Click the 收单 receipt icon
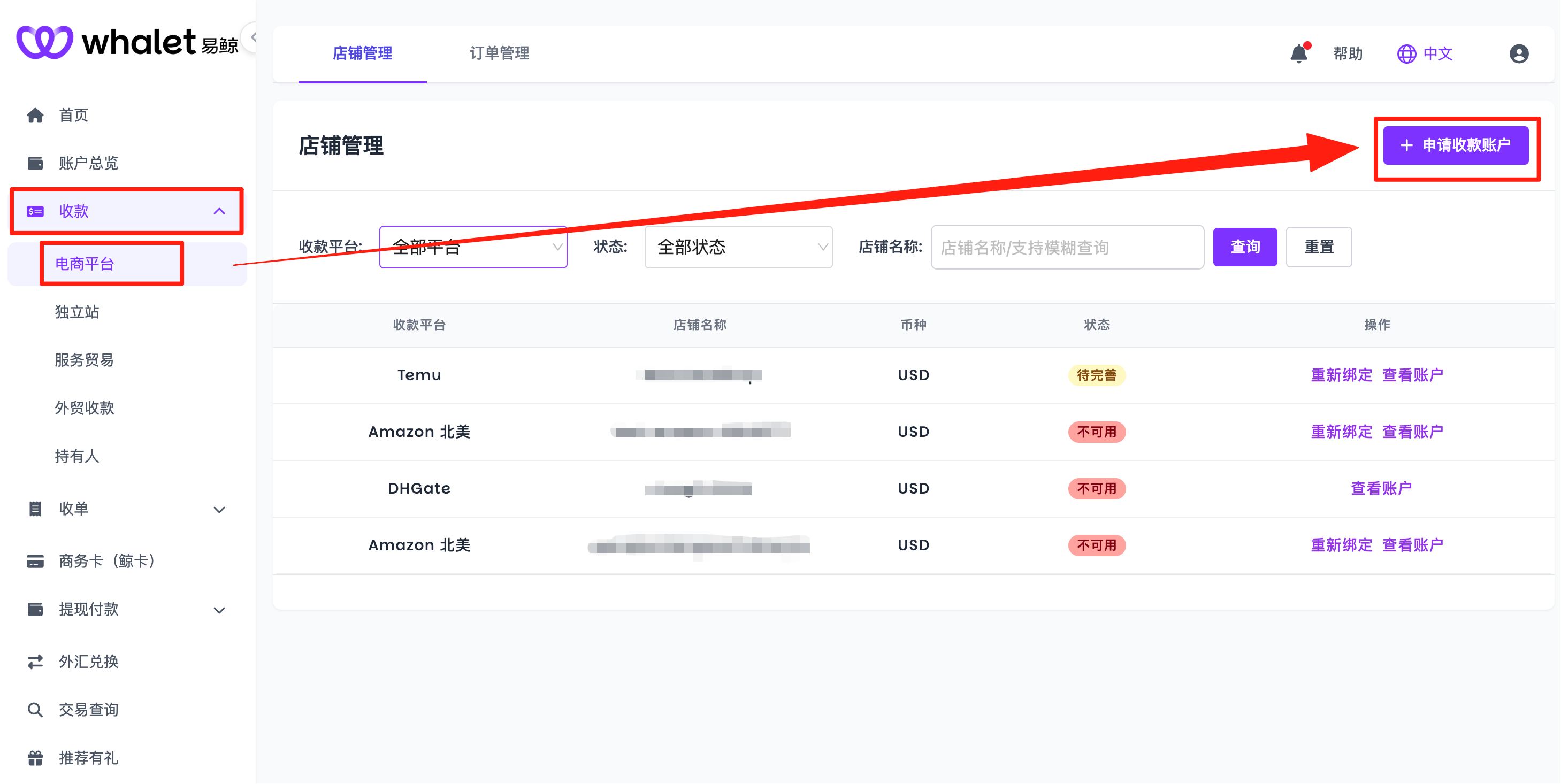 coord(35,509)
